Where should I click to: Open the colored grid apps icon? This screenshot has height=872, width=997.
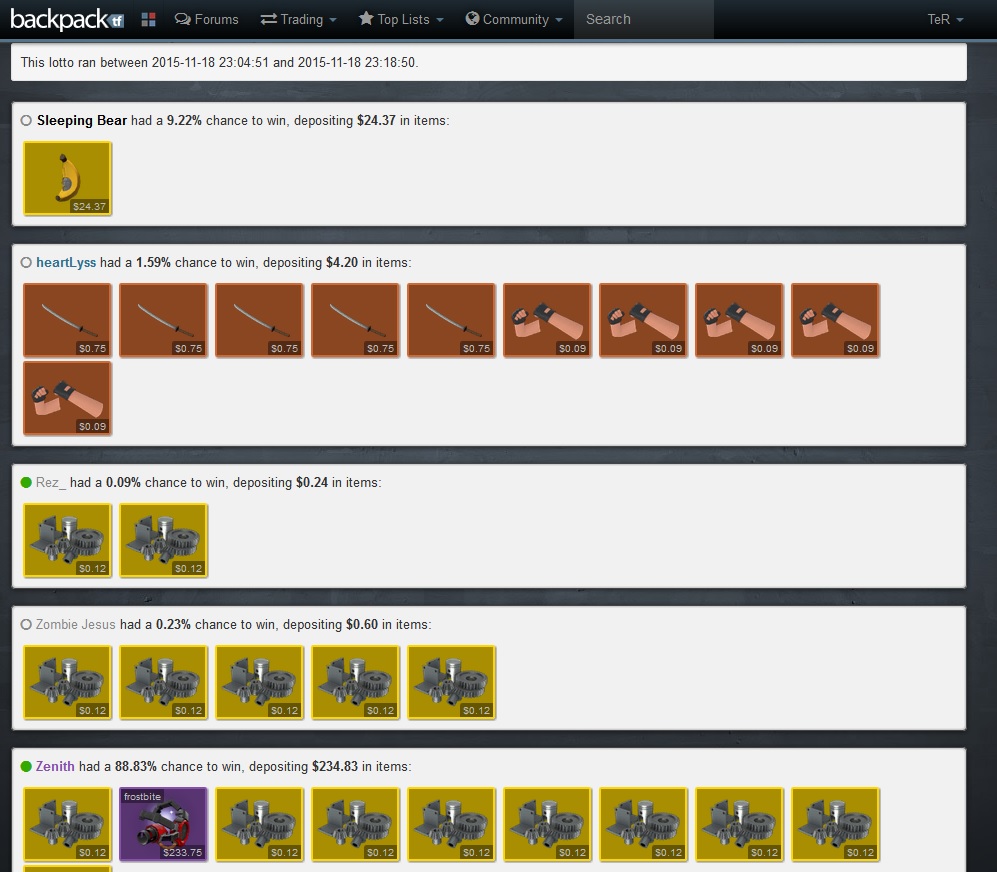[x=149, y=19]
